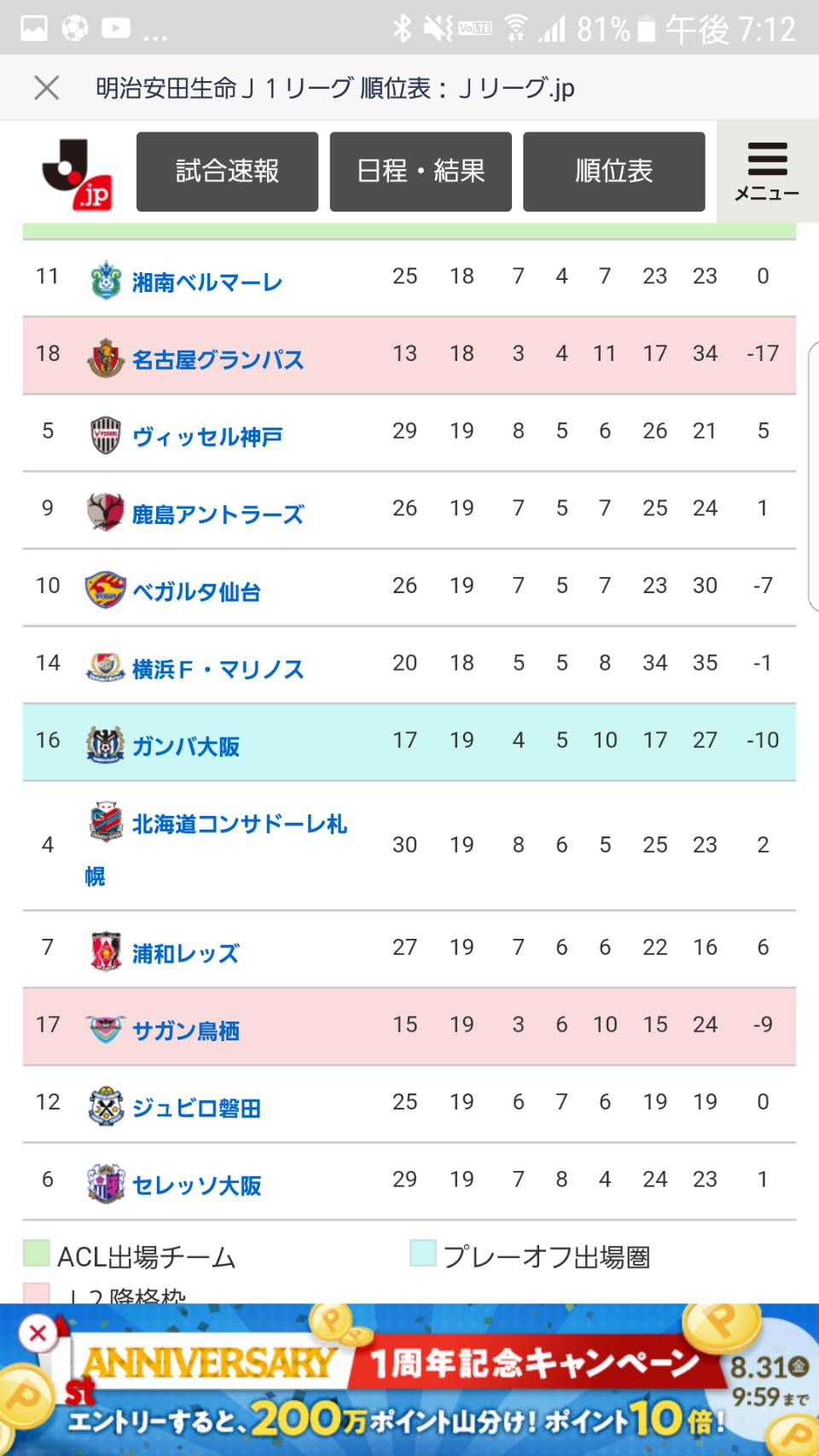Screen dimensions: 819x1456
Task: Open the 日程・結果 tab
Action: [421, 172]
